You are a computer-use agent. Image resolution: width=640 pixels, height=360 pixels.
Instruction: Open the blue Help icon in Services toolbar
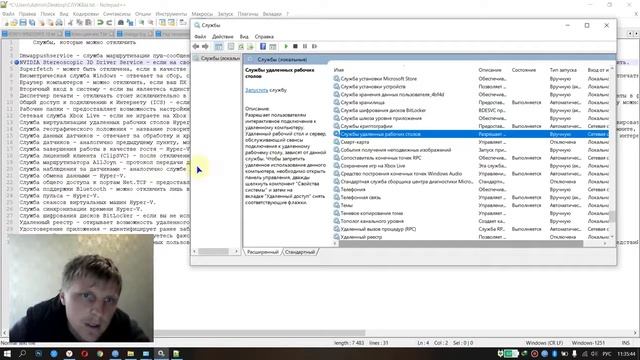tap(263, 47)
